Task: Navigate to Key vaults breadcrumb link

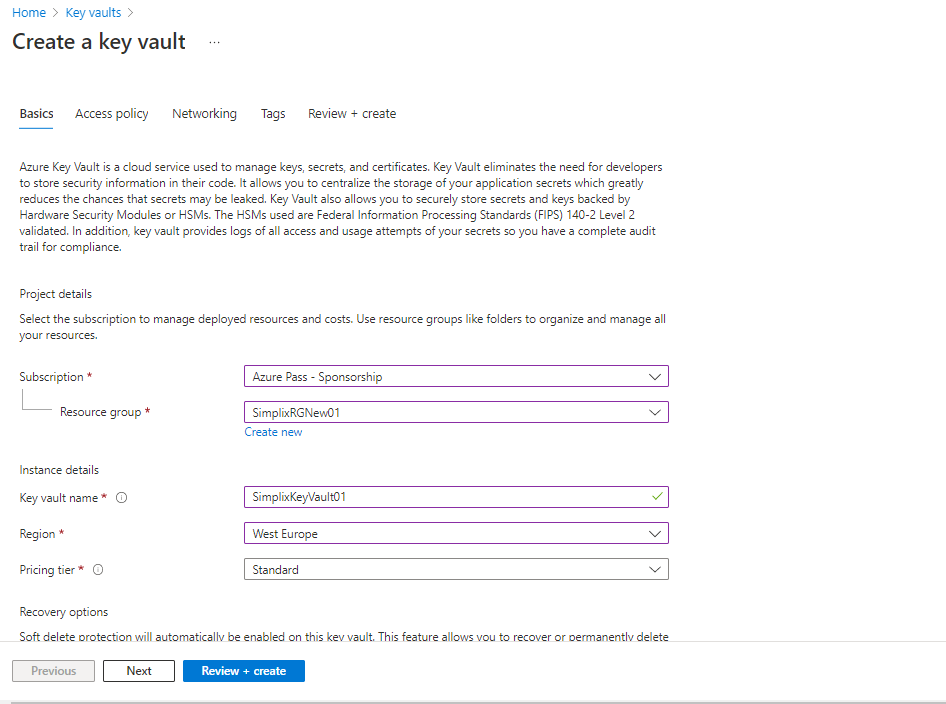Action: click(x=93, y=13)
